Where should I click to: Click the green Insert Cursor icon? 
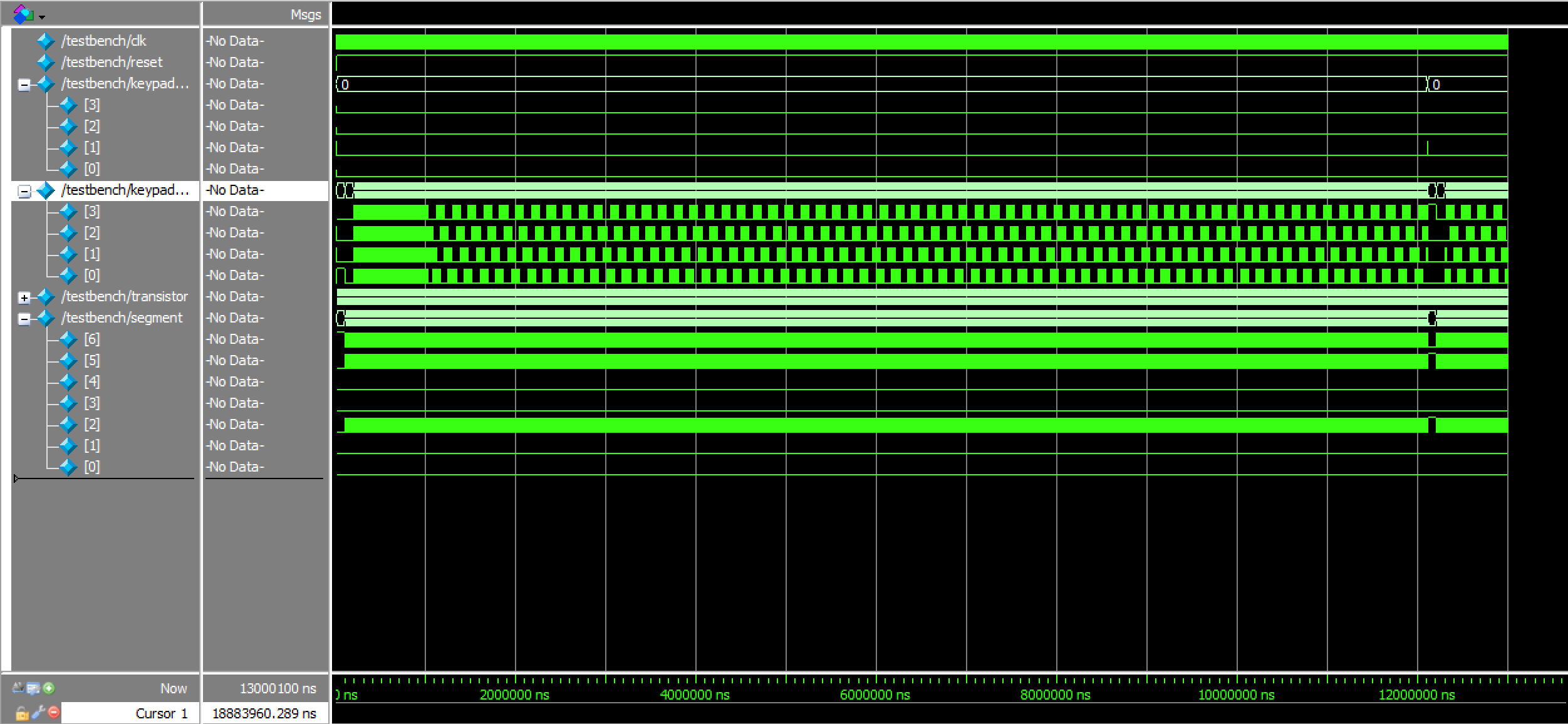(49, 688)
